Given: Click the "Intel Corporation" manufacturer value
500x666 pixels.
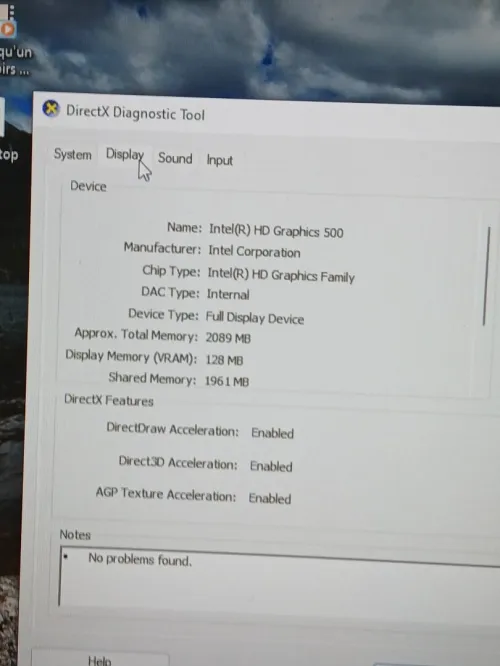Looking at the screenshot, I should tap(254, 251).
